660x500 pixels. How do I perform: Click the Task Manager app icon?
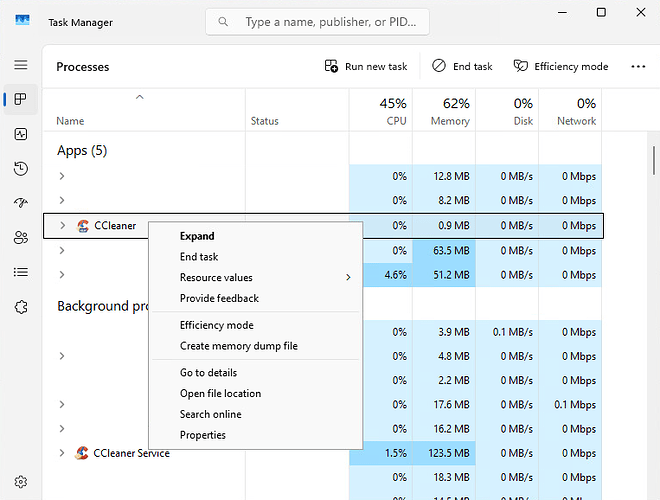point(22,20)
